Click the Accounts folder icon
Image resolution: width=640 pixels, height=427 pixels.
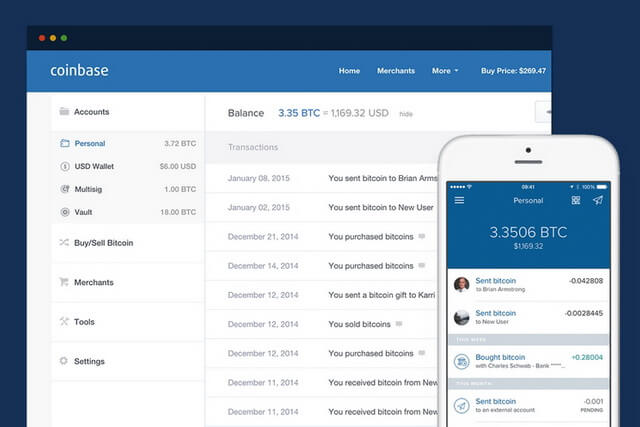64,111
